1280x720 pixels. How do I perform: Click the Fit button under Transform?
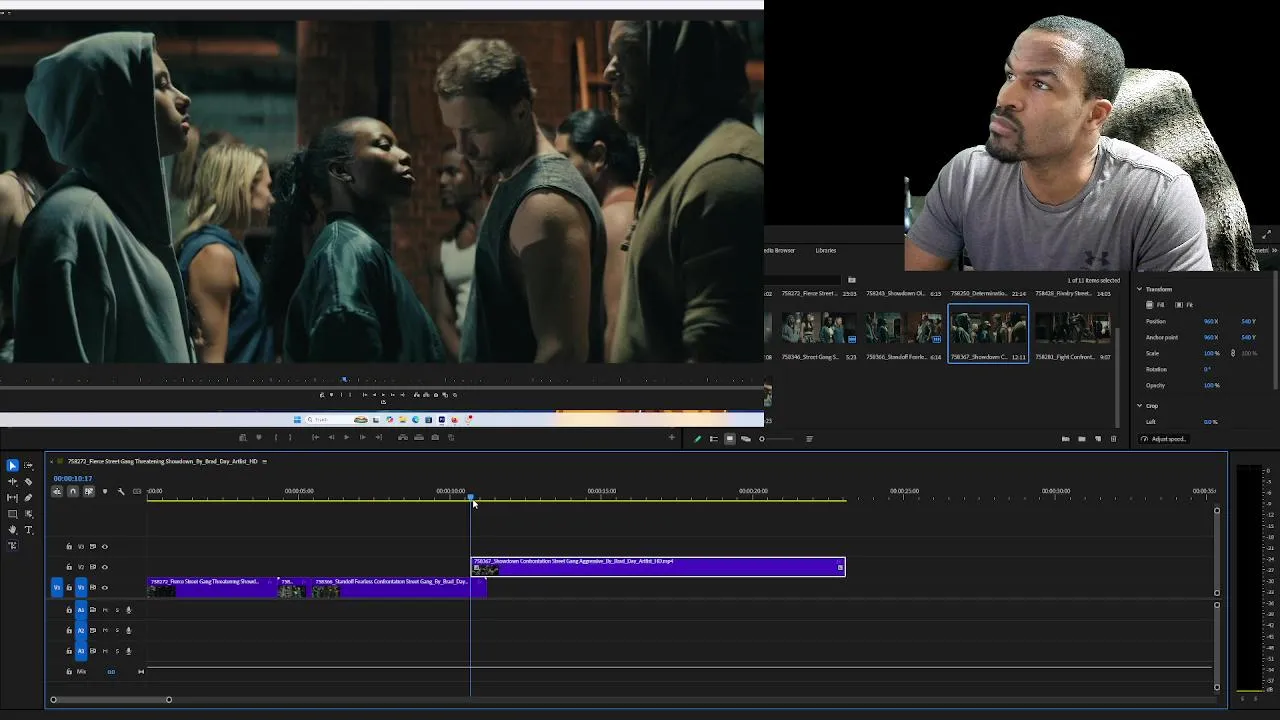point(1185,305)
